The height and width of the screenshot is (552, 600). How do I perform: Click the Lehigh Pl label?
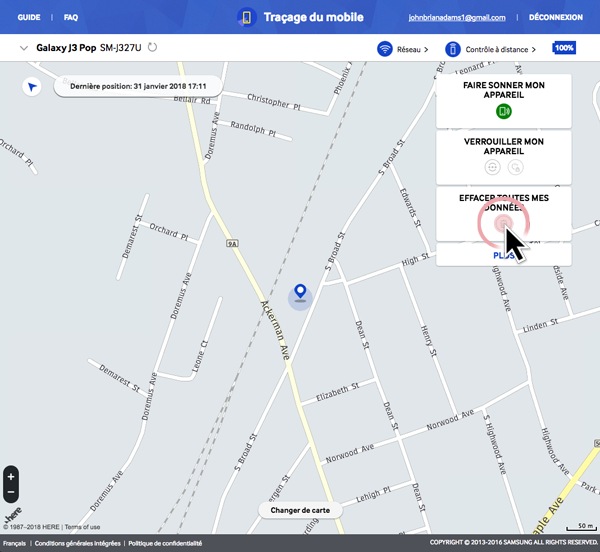pyautogui.click(x=373, y=494)
